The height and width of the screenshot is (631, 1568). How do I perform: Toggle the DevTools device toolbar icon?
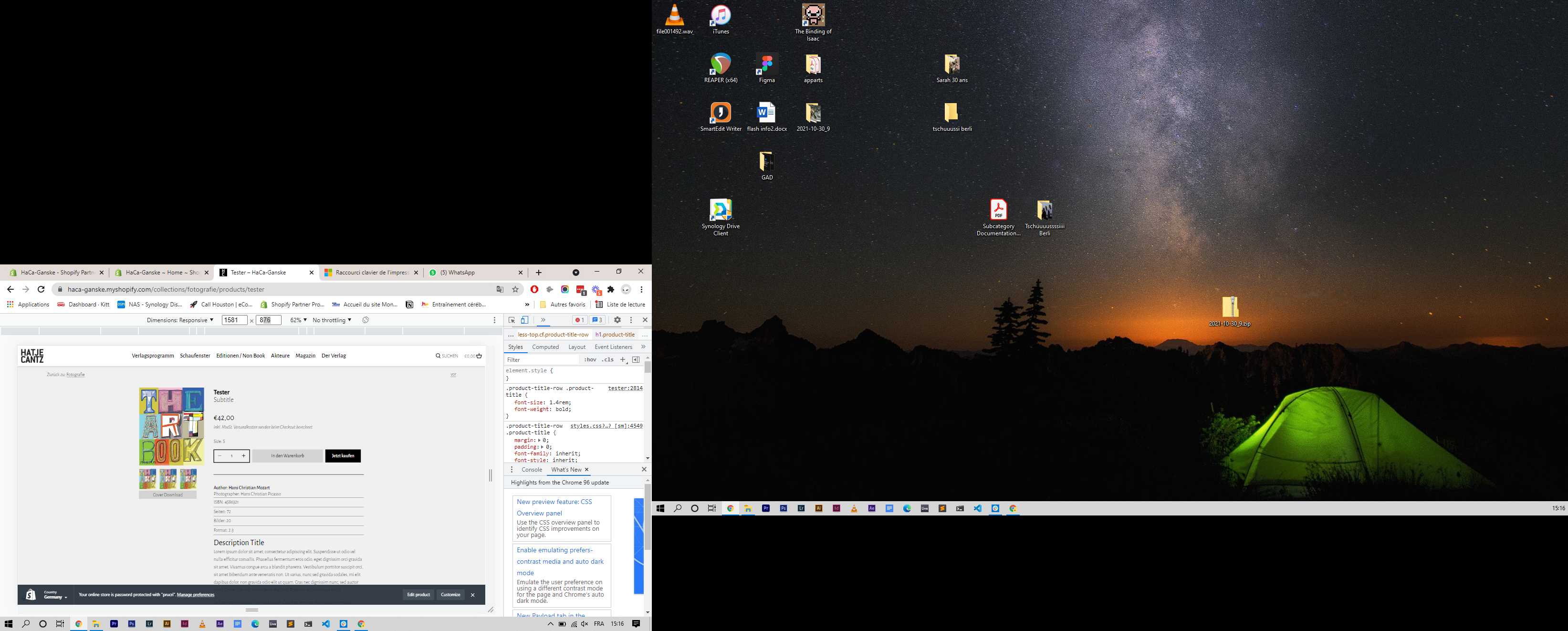(x=524, y=320)
